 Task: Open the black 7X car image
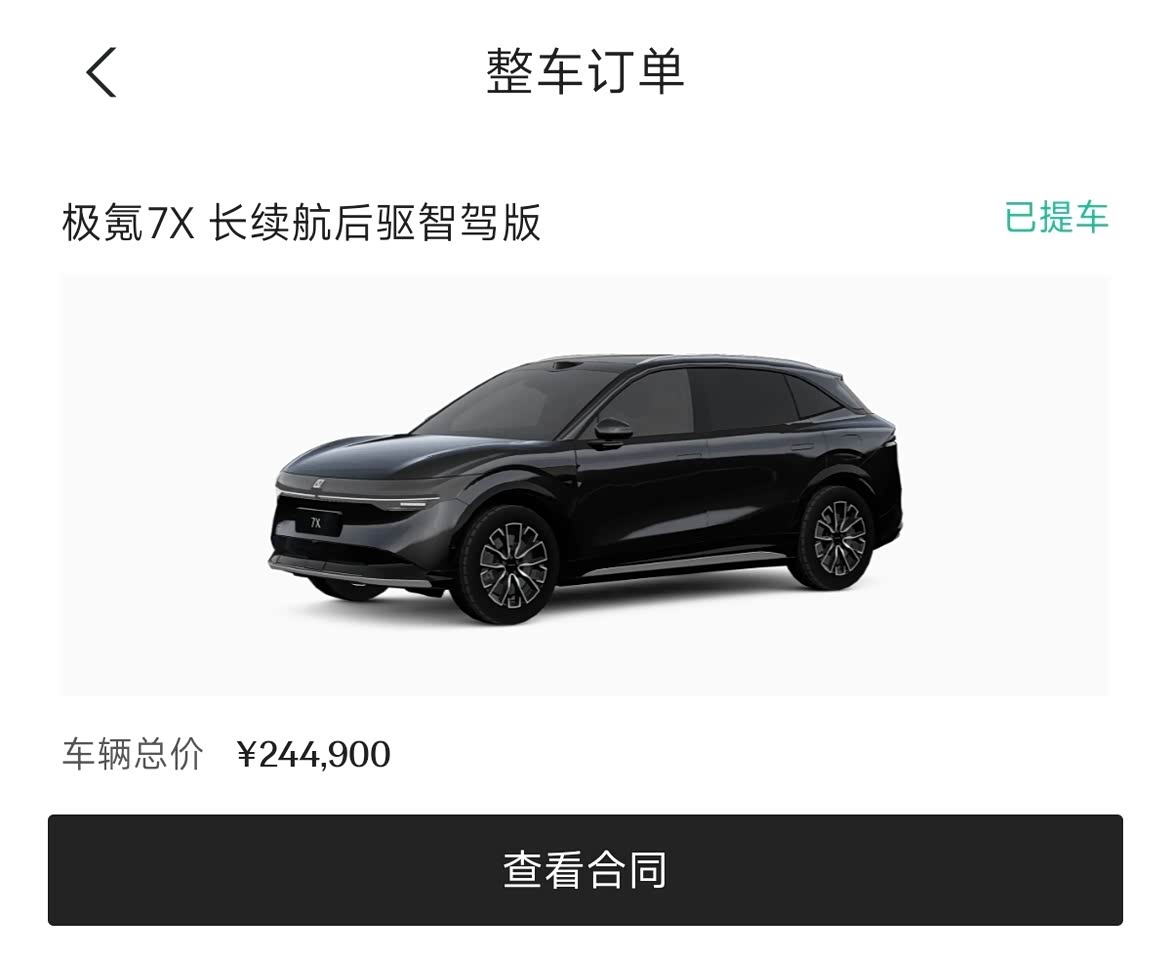coord(585,485)
